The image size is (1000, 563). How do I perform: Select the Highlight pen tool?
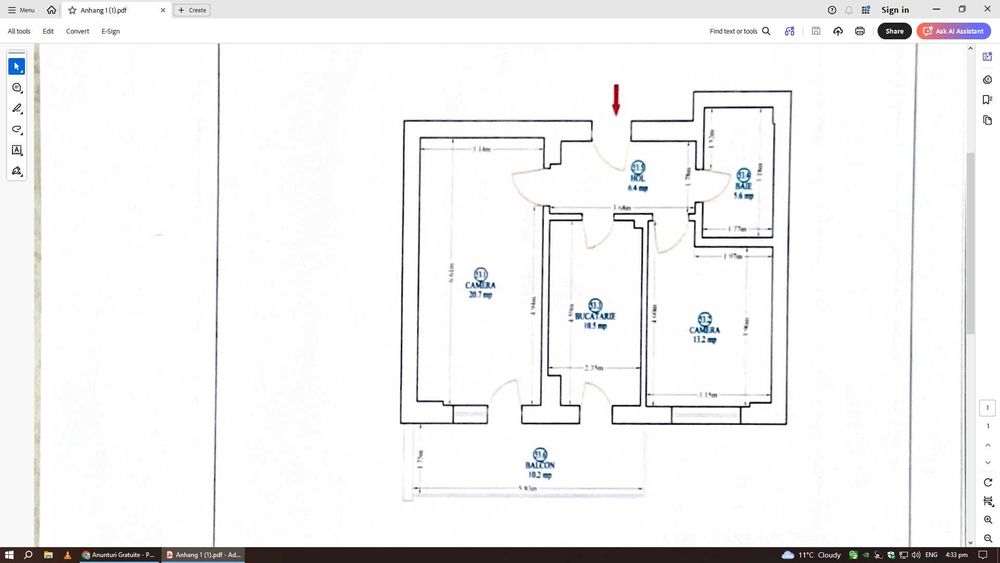[x=17, y=108]
